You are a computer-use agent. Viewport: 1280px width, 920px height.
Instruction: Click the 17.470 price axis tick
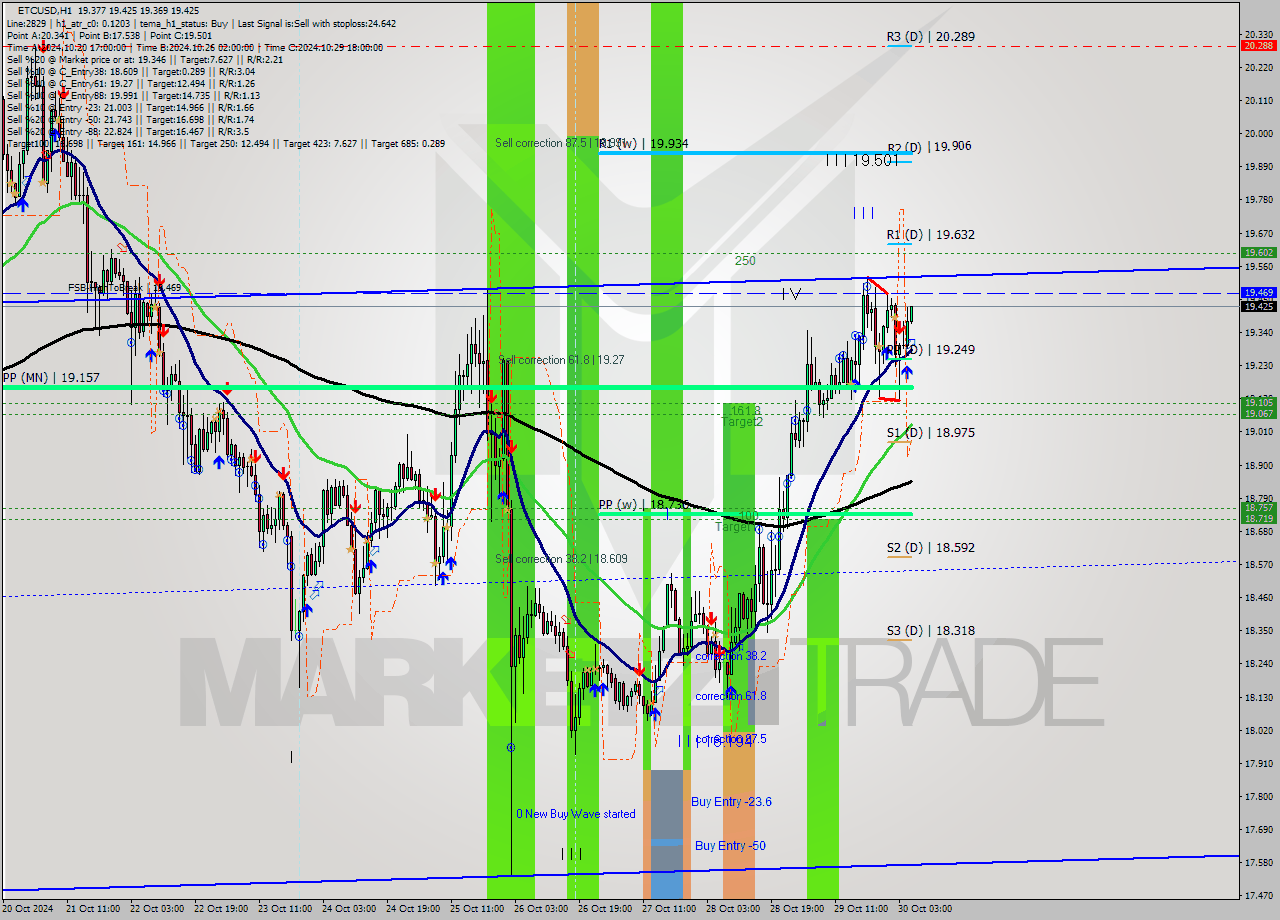1258,896
